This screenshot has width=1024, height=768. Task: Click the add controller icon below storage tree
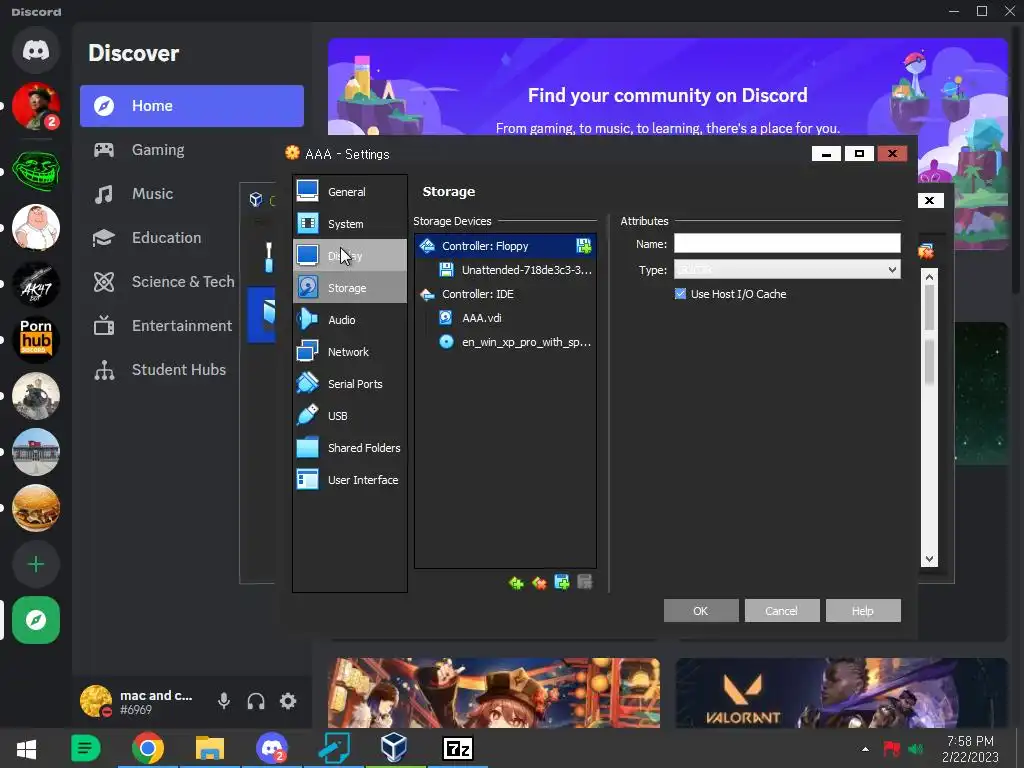point(517,583)
